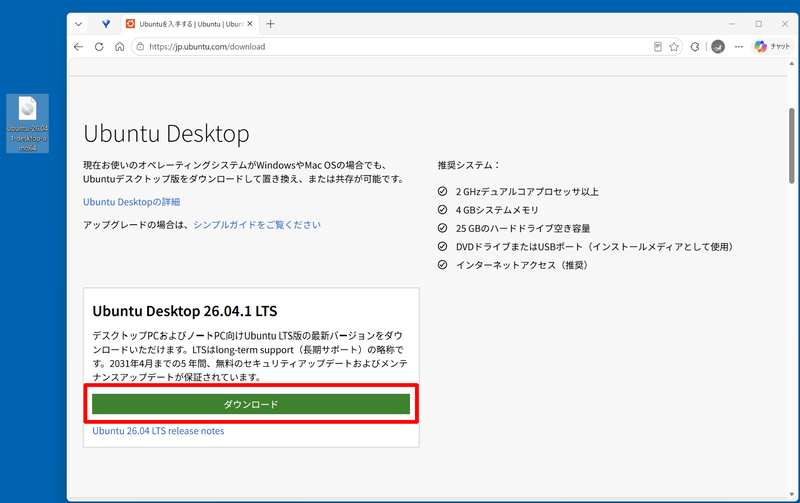
Task: Click the scrollbar down arrow
Action: tap(791, 494)
